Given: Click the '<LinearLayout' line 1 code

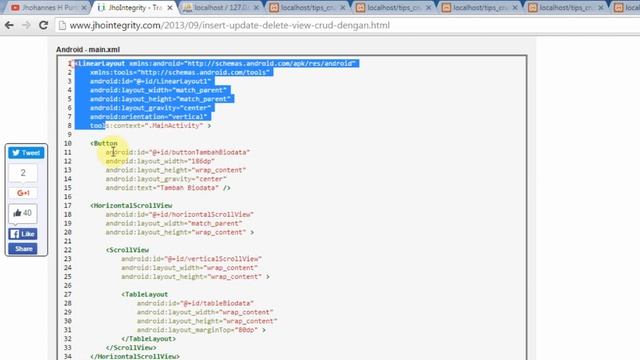Looking at the screenshot, I should pyautogui.click(x=216, y=63).
